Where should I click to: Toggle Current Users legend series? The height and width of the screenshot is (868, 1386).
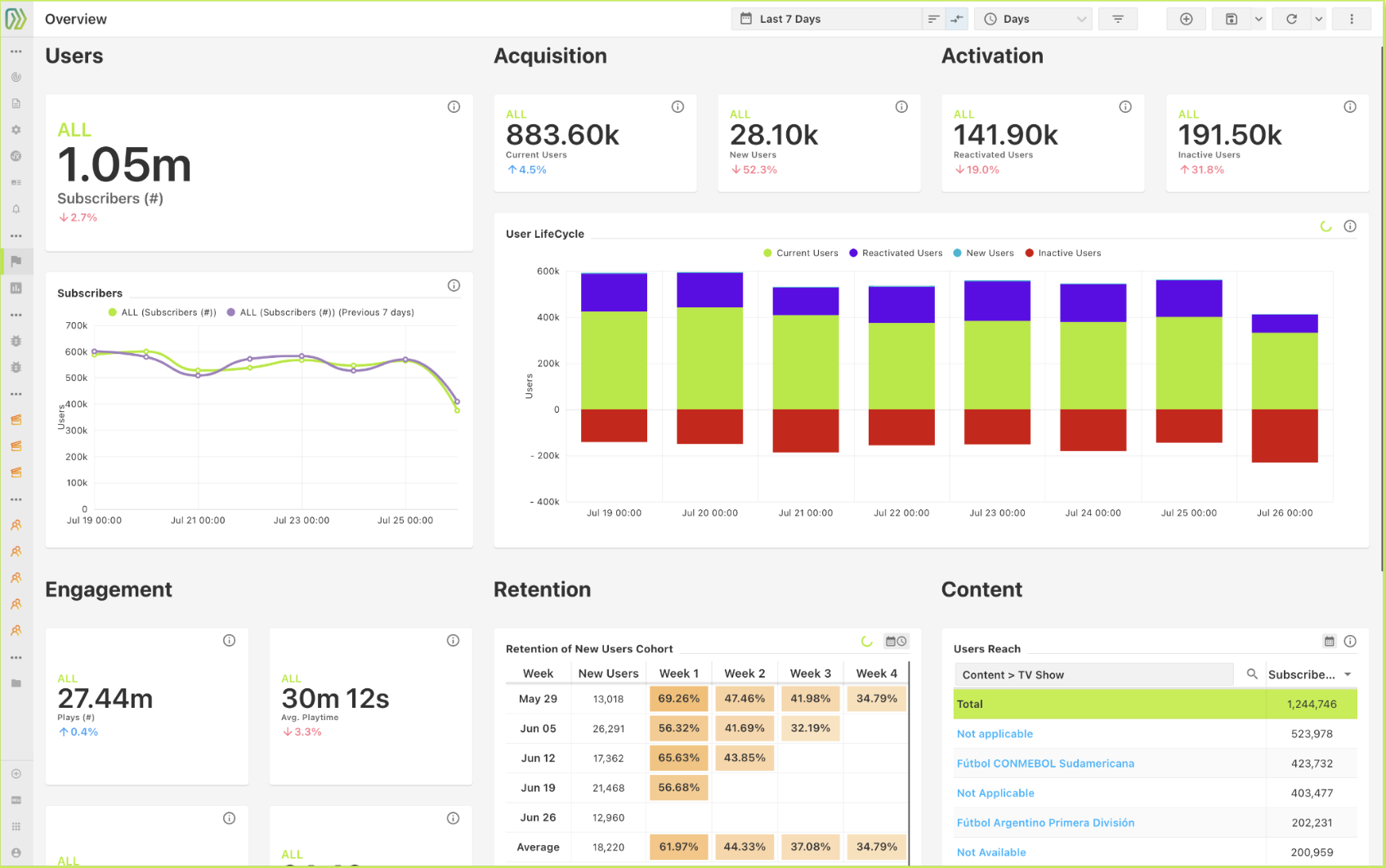[801, 253]
